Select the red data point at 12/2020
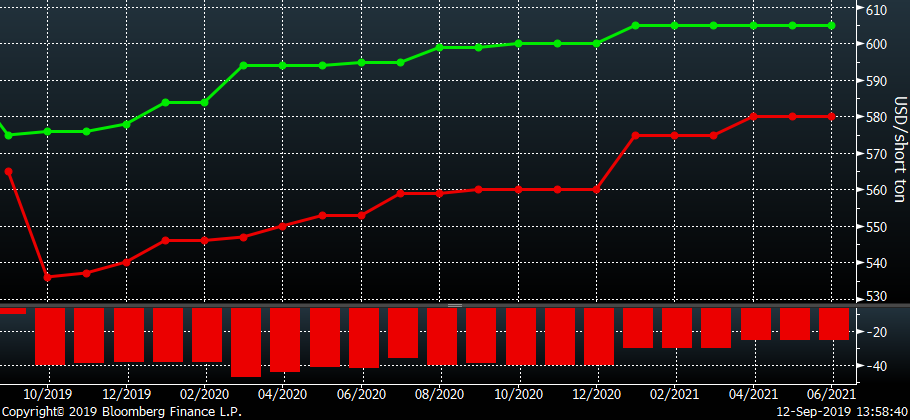 point(596,189)
